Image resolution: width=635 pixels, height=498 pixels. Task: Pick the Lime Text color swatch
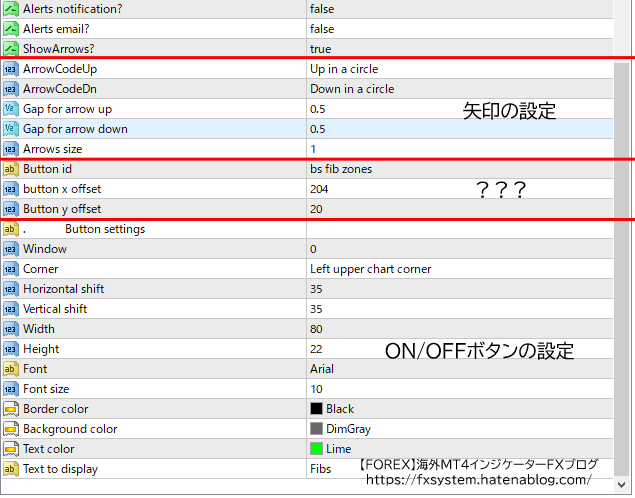pos(316,449)
